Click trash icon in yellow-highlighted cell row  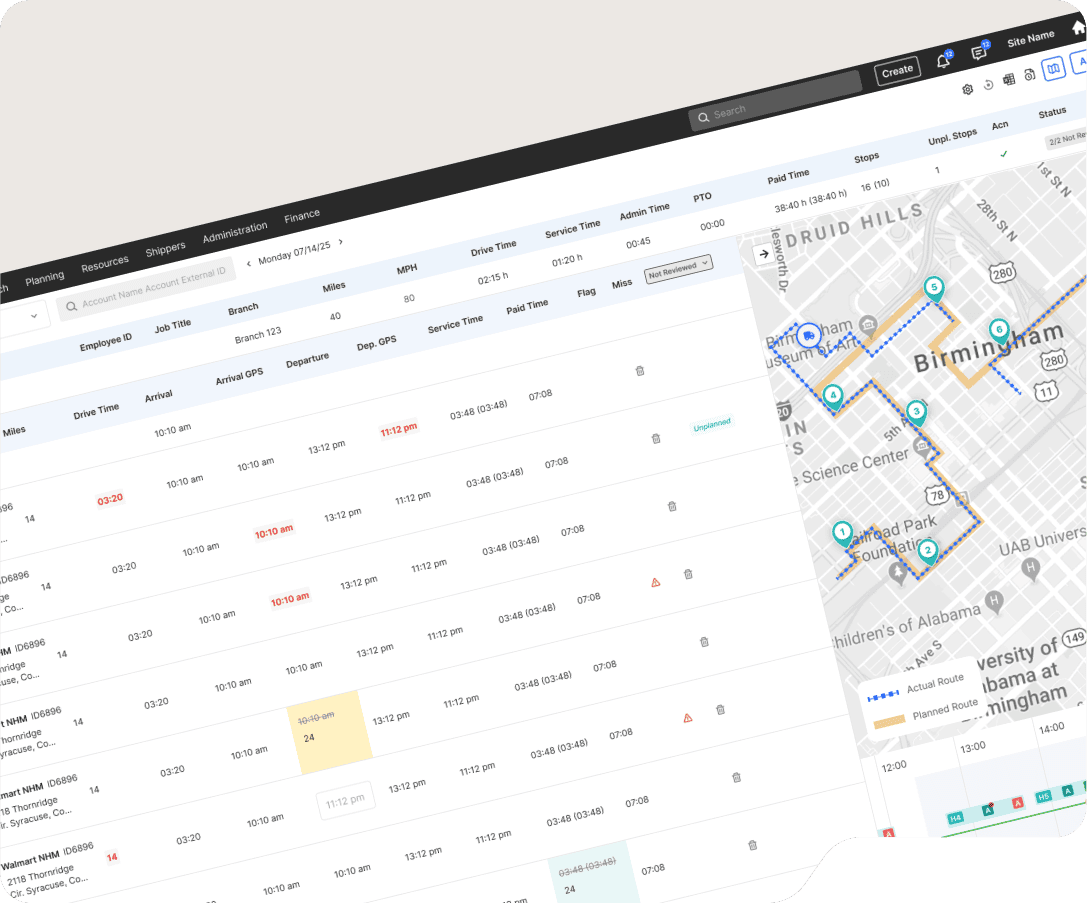coord(704,642)
